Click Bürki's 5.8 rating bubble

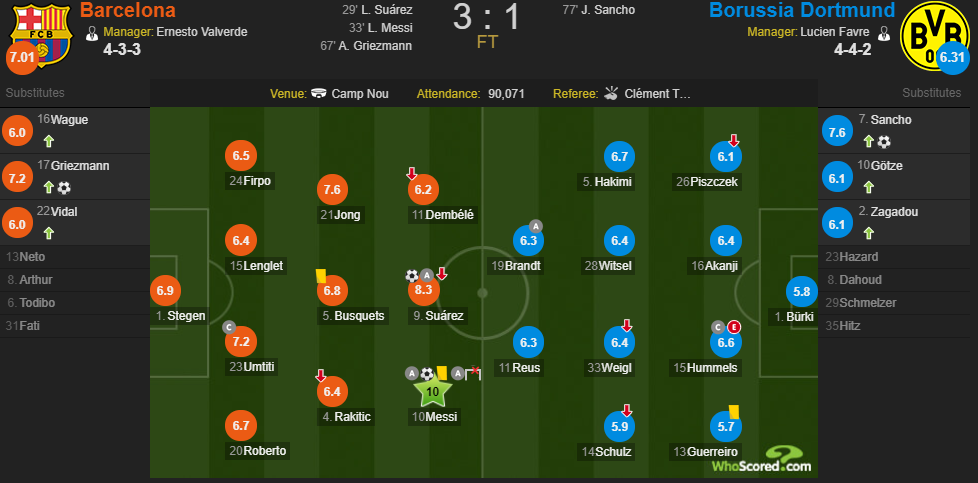click(801, 291)
